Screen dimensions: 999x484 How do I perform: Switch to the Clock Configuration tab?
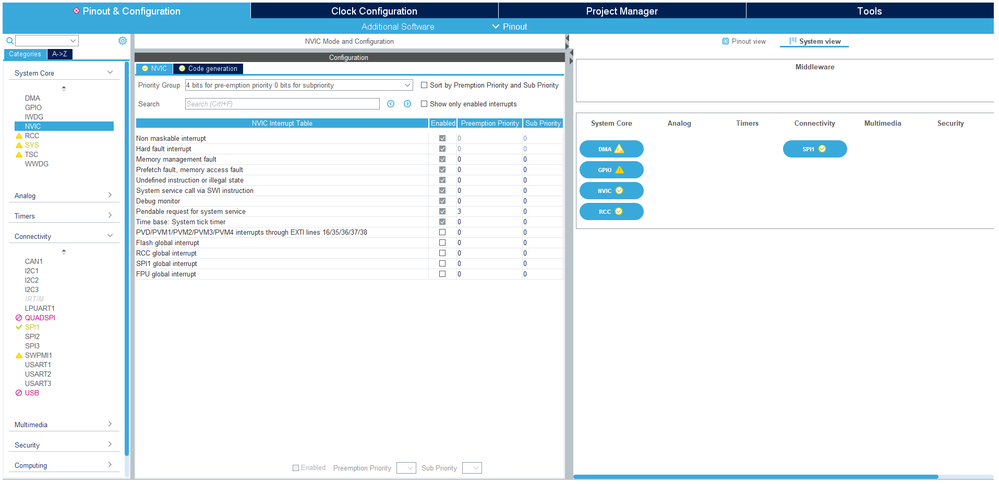click(374, 11)
